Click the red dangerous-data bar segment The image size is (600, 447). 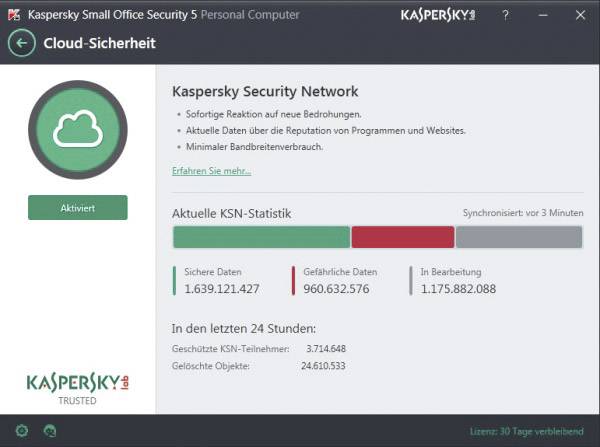pos(403,237)
